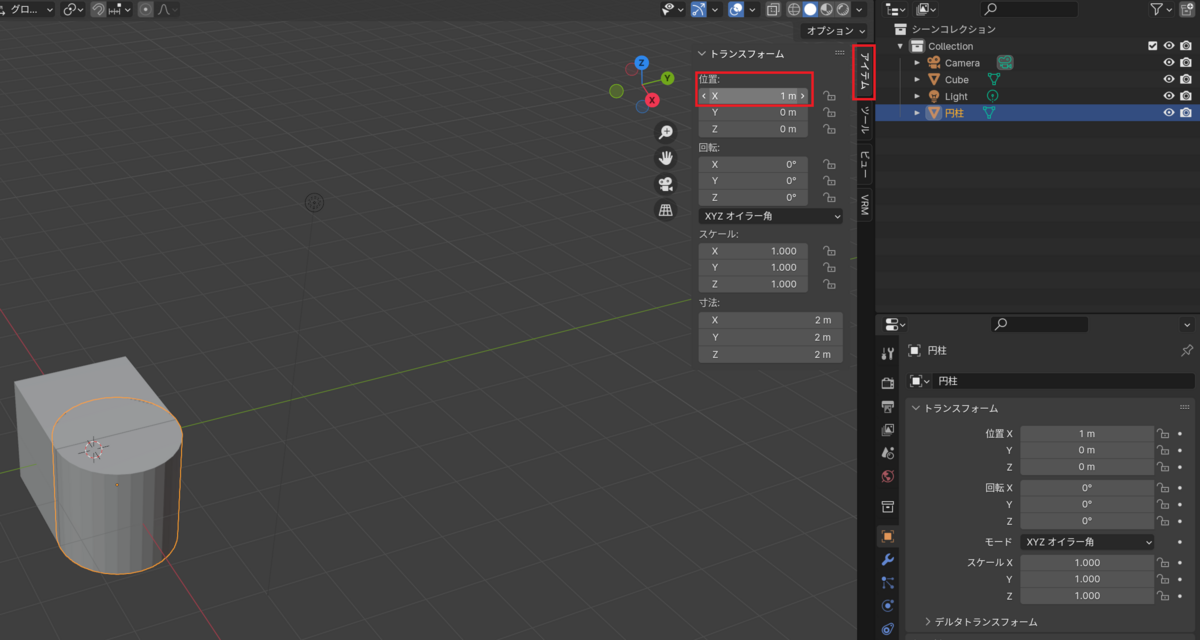Open the Modifiers wrench tab icon
1200x640 pixels.
click(887, 559)
